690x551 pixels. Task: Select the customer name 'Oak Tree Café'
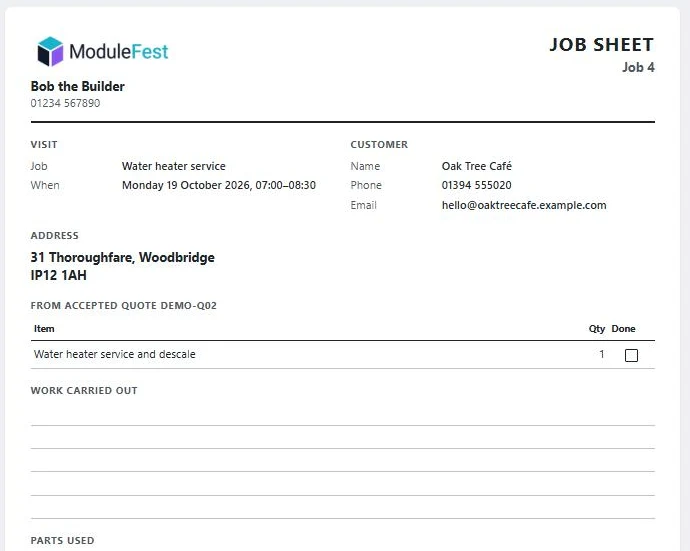477,166
